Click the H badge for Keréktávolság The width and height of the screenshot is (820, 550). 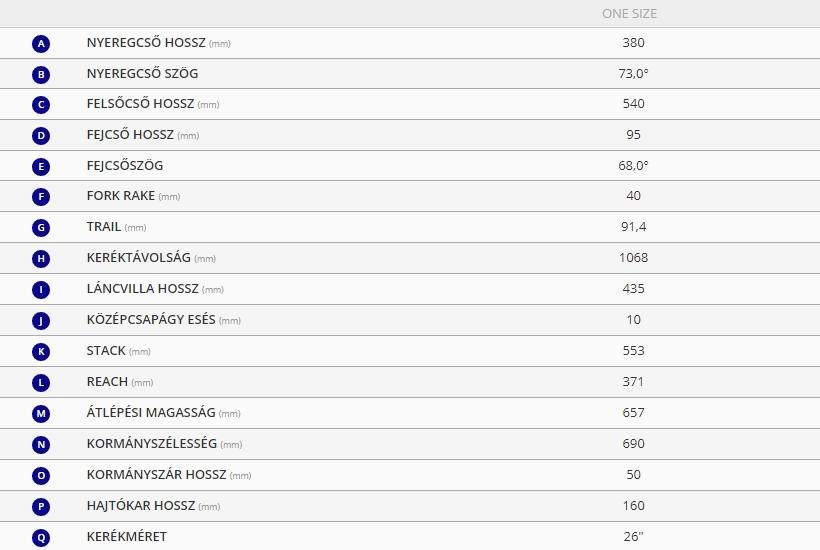(41, 258)
